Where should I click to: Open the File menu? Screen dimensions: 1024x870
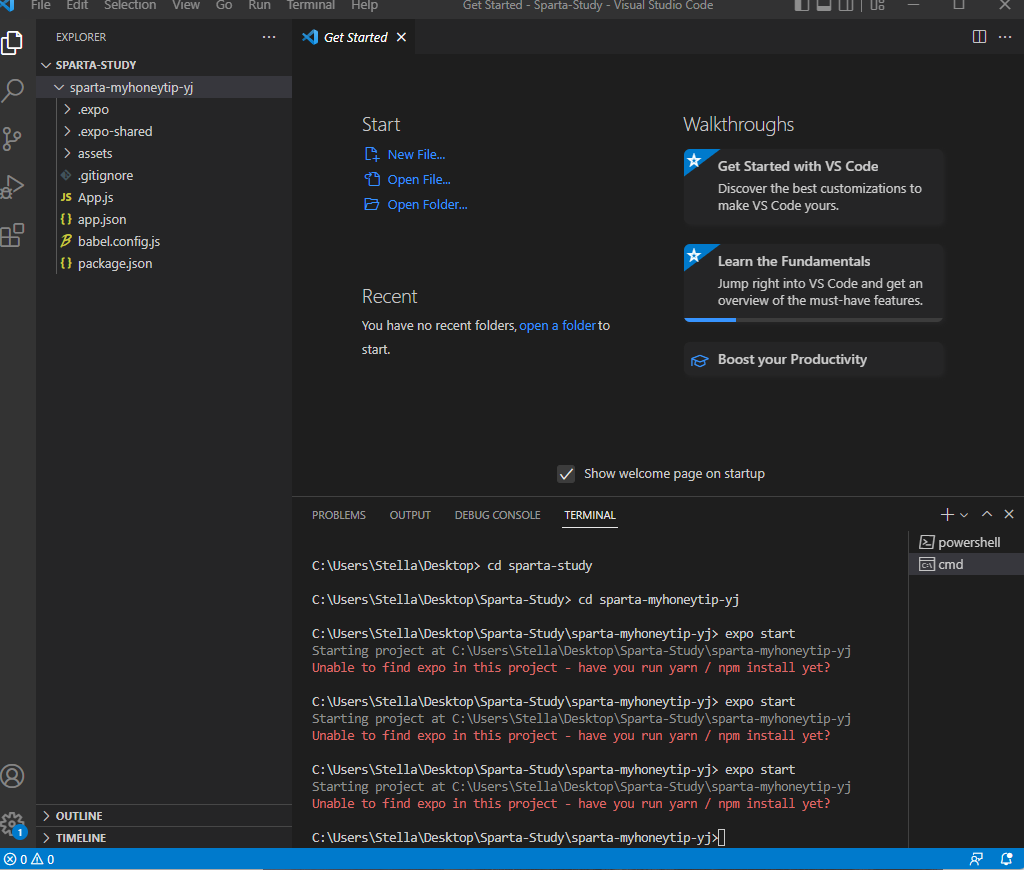pos(40,5)
